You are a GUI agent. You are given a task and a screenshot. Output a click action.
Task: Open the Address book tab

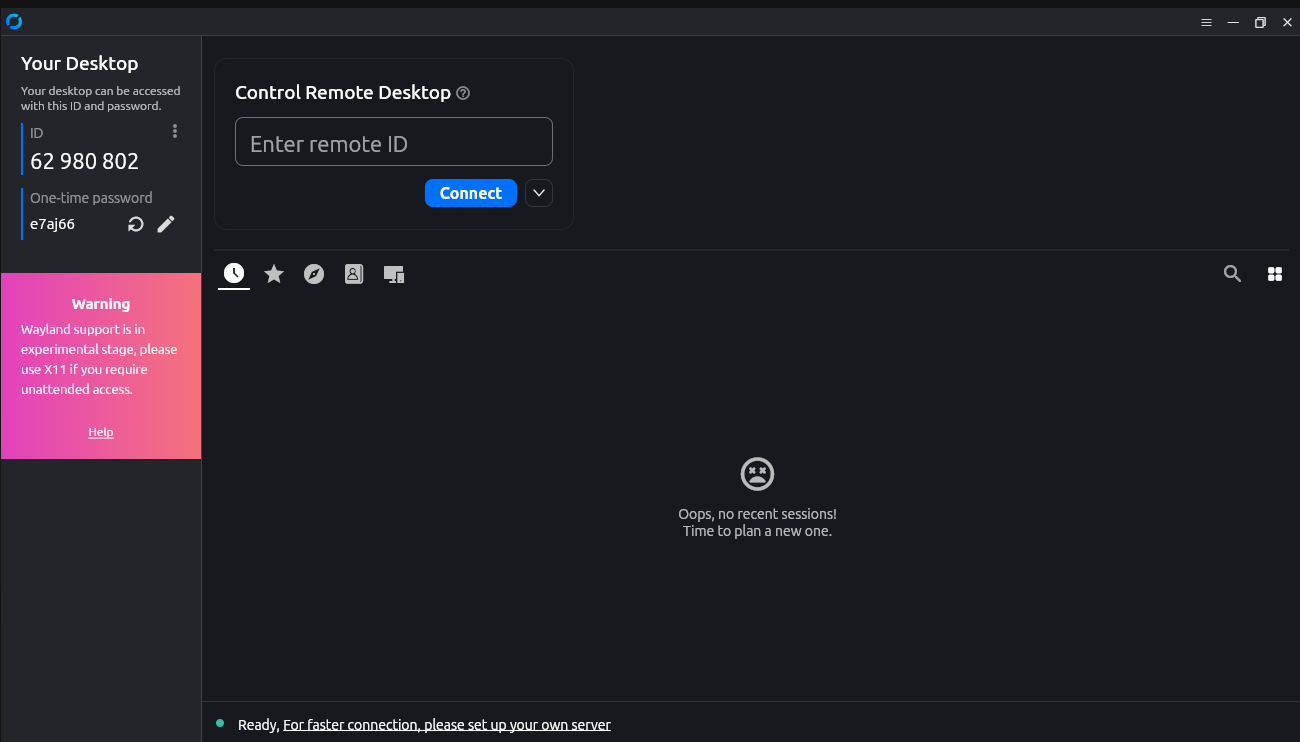pyautogui.click(x=354, y=274)
